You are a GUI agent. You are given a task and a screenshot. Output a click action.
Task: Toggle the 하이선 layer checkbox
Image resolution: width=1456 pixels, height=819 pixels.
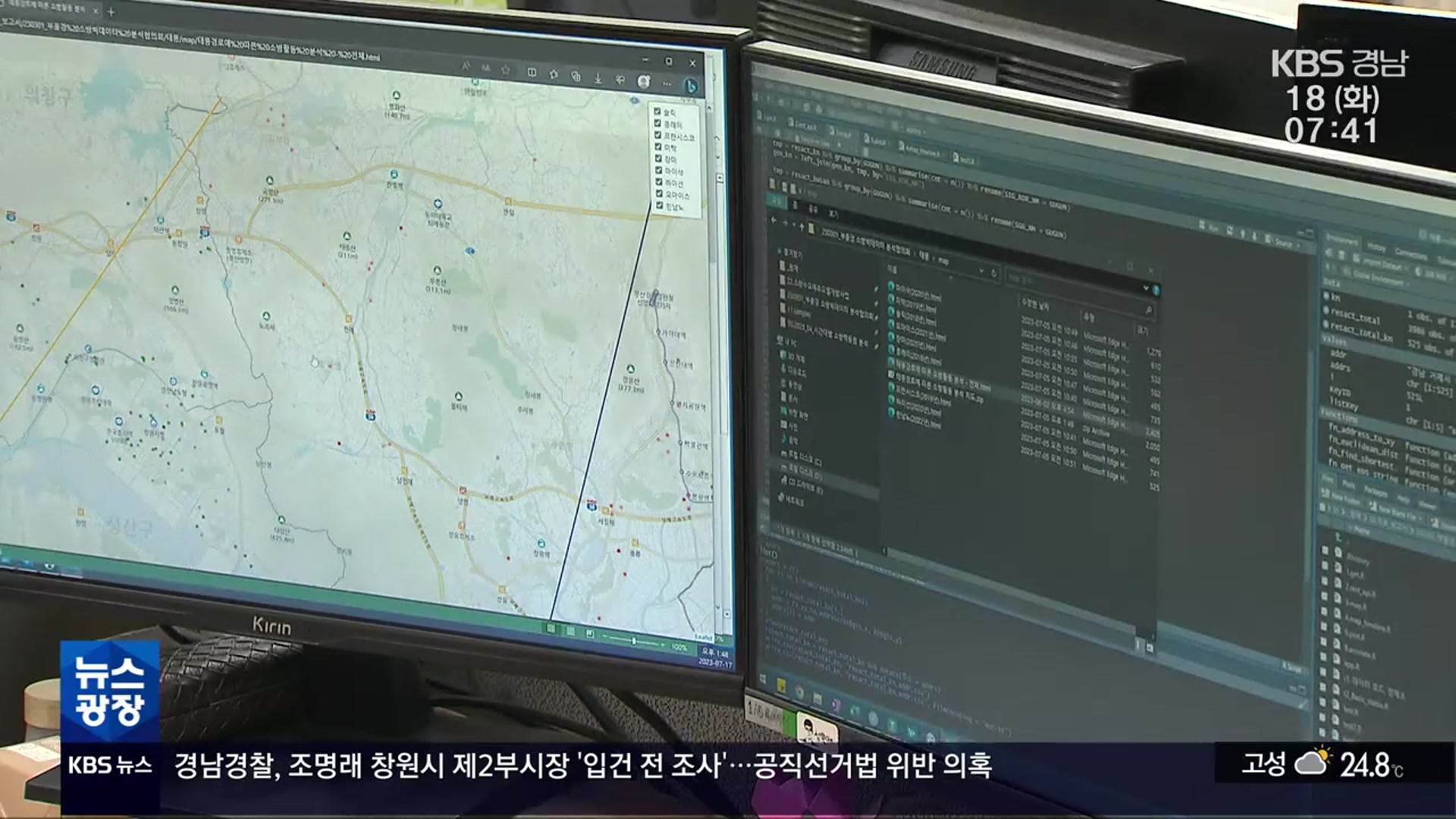click(x=658, y=181)
